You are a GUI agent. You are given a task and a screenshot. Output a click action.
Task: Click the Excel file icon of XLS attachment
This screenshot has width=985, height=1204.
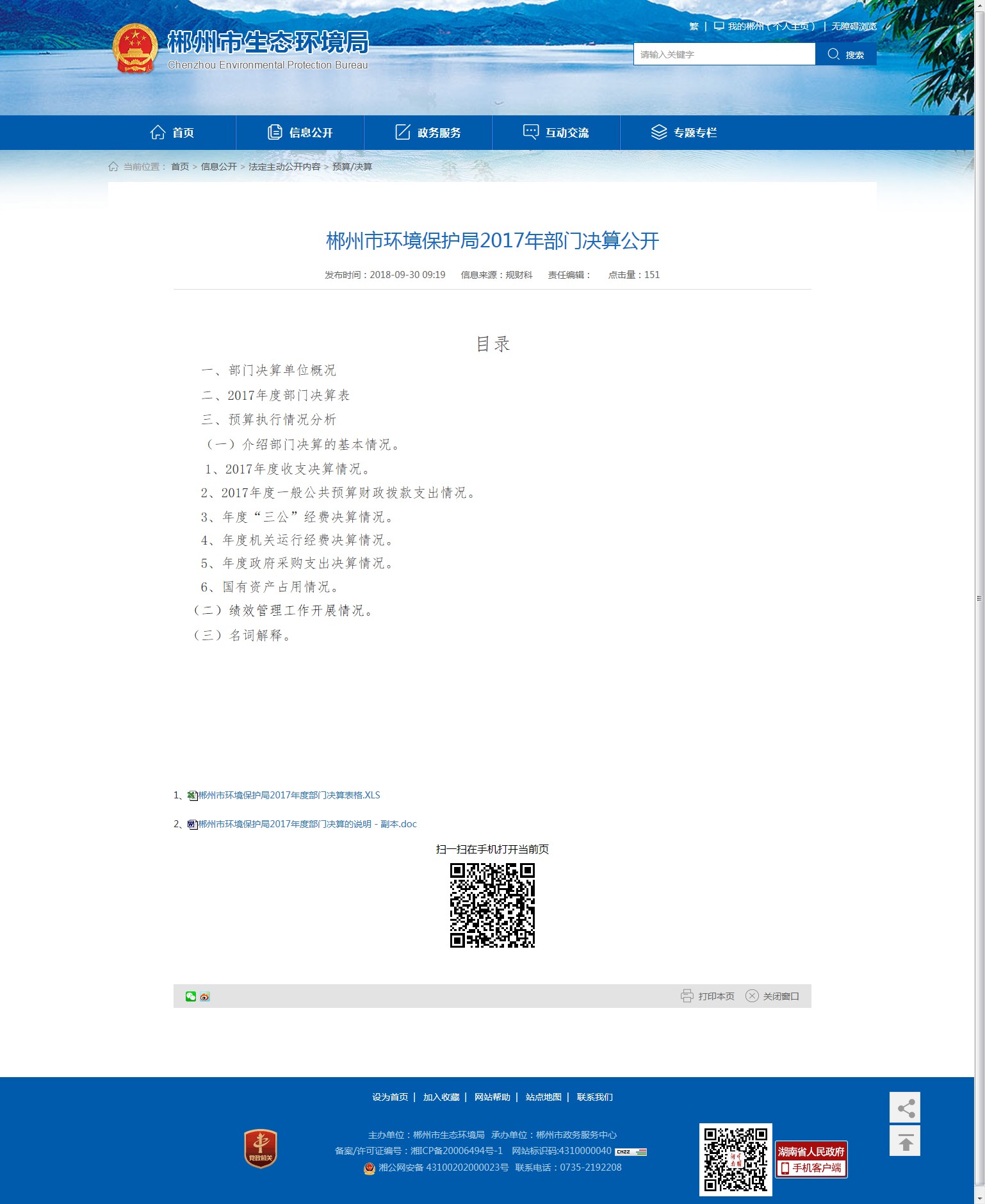192,796
